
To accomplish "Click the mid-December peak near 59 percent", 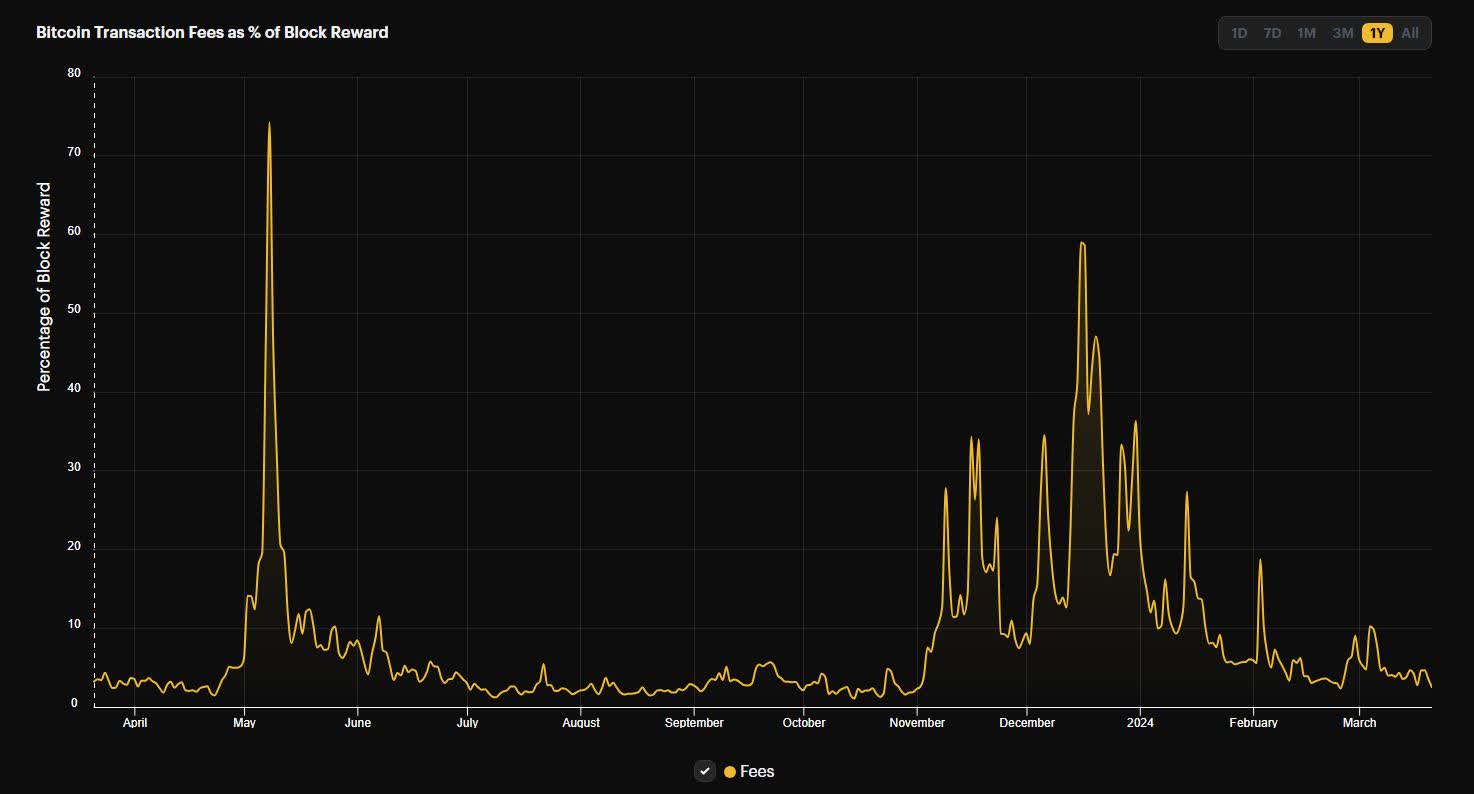I will 1082,242.
